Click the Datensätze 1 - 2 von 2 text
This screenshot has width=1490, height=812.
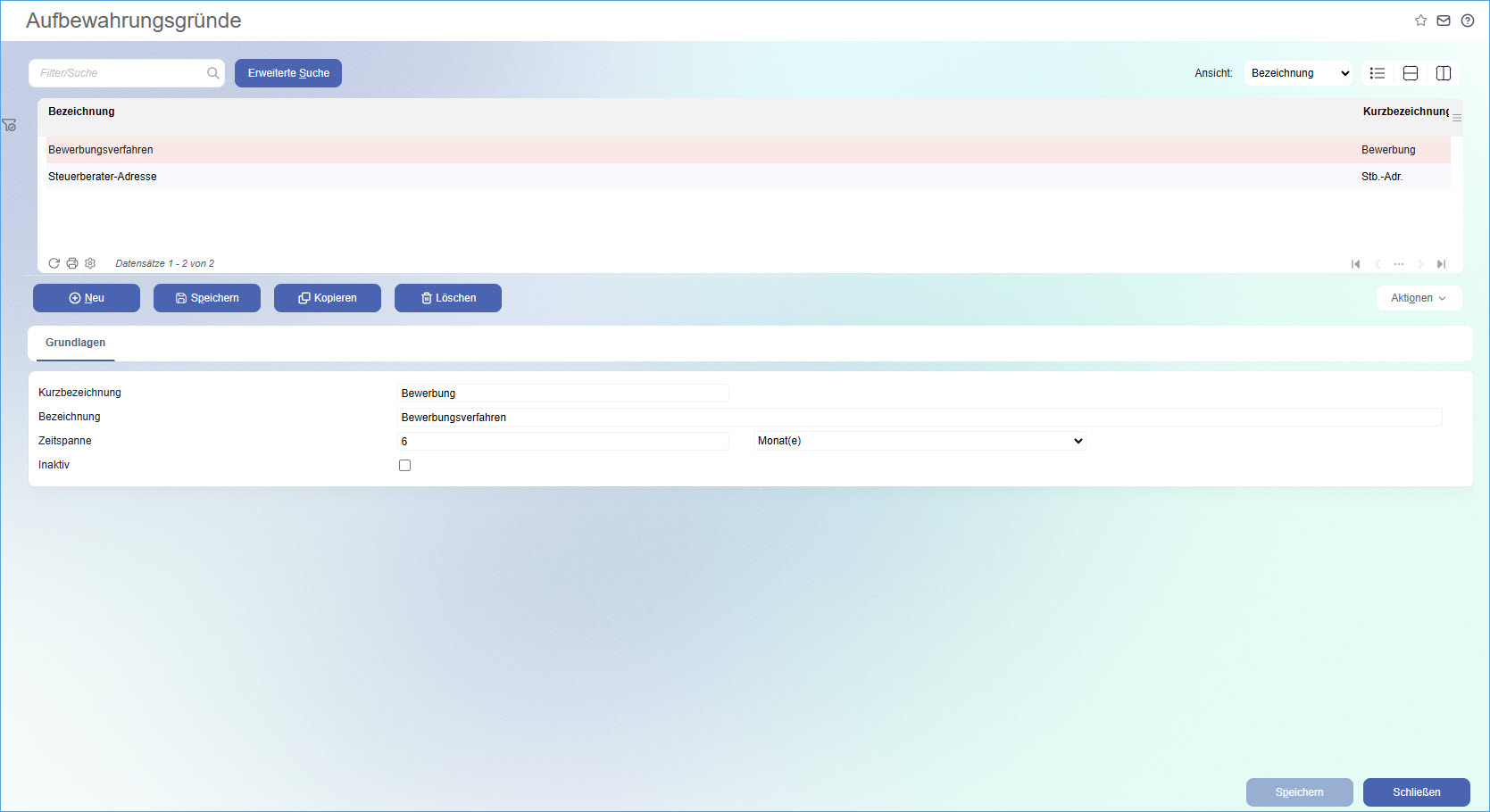click(x=165, y=263)
